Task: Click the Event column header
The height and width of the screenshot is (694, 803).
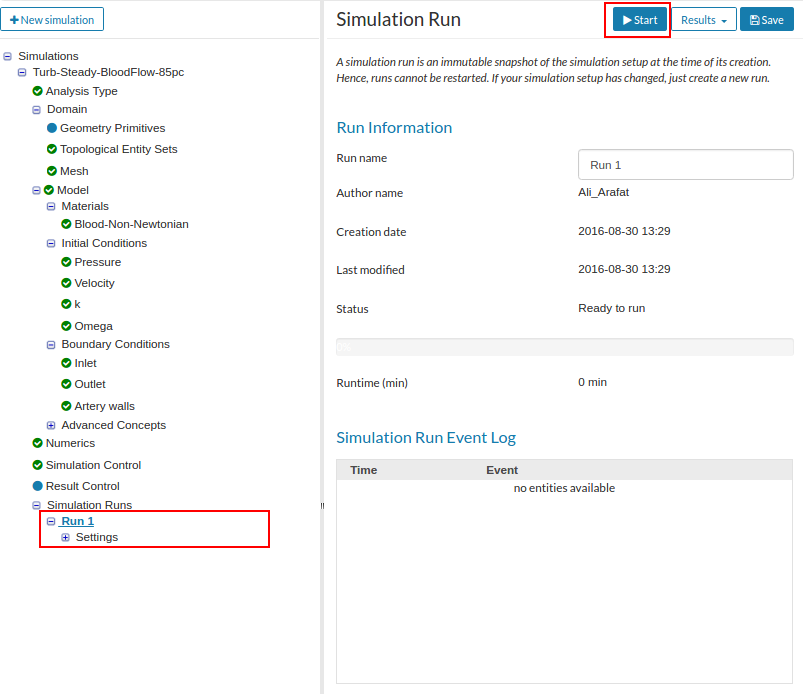Action: point(502,470)
